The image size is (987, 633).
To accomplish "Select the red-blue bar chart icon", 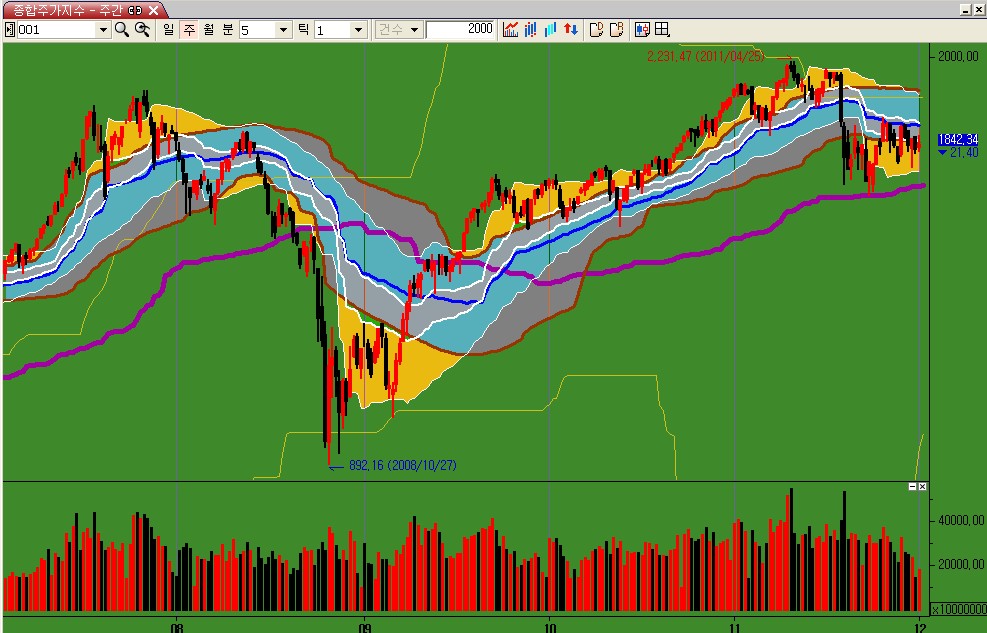I will point(531,29).
